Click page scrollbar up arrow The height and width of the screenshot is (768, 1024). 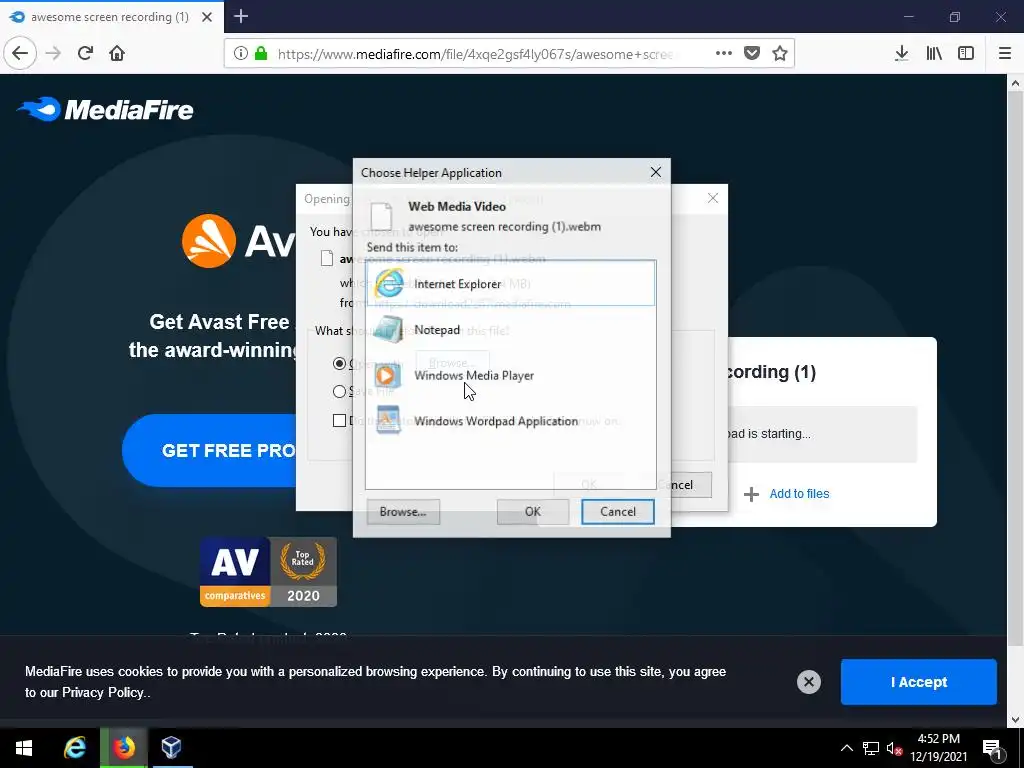[x=1015, y=83]
